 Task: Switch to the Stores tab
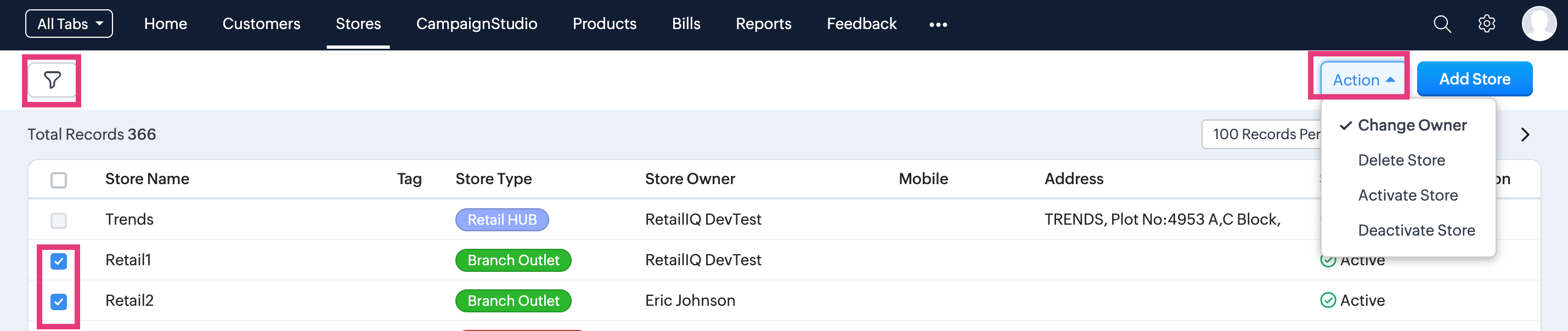[358, 24]
